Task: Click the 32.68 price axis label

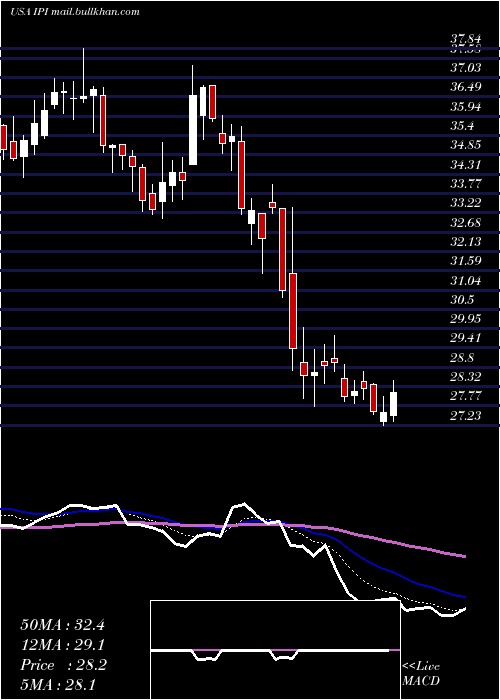Action: point(466,222)
